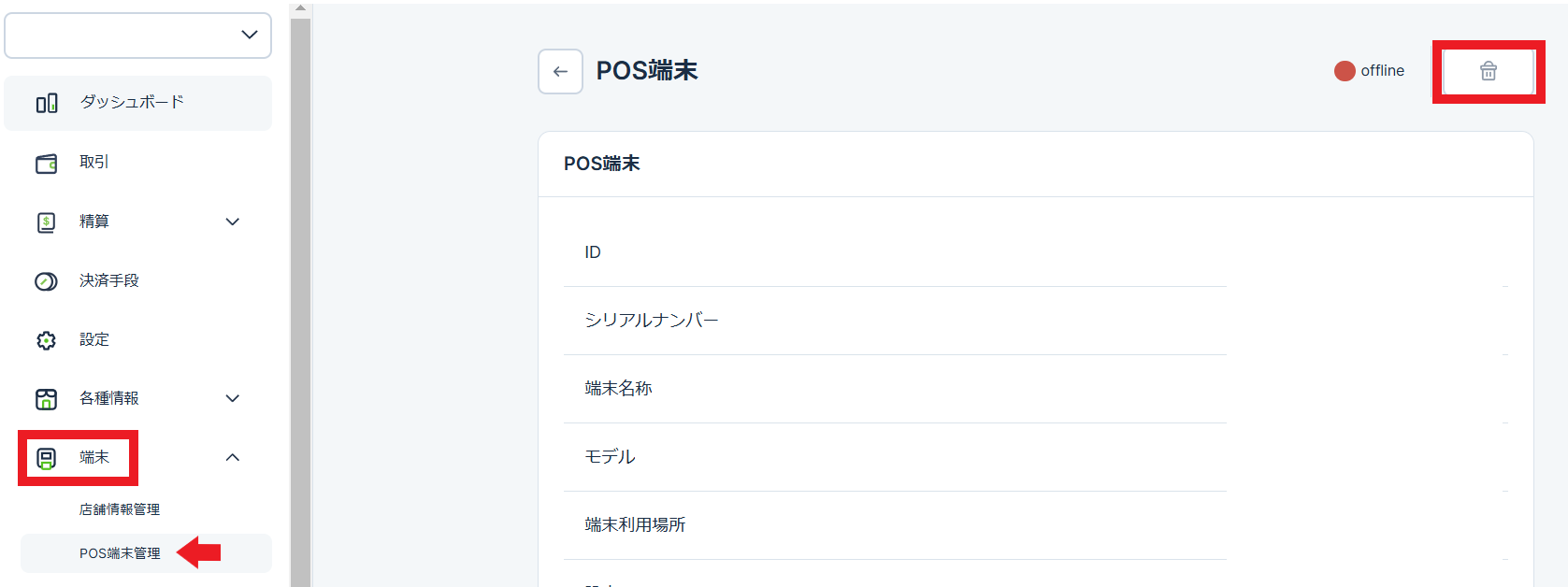This screenshot has width=1568, height=587.
Task: Click the 設定 gear icon
Action: [47, 340]
